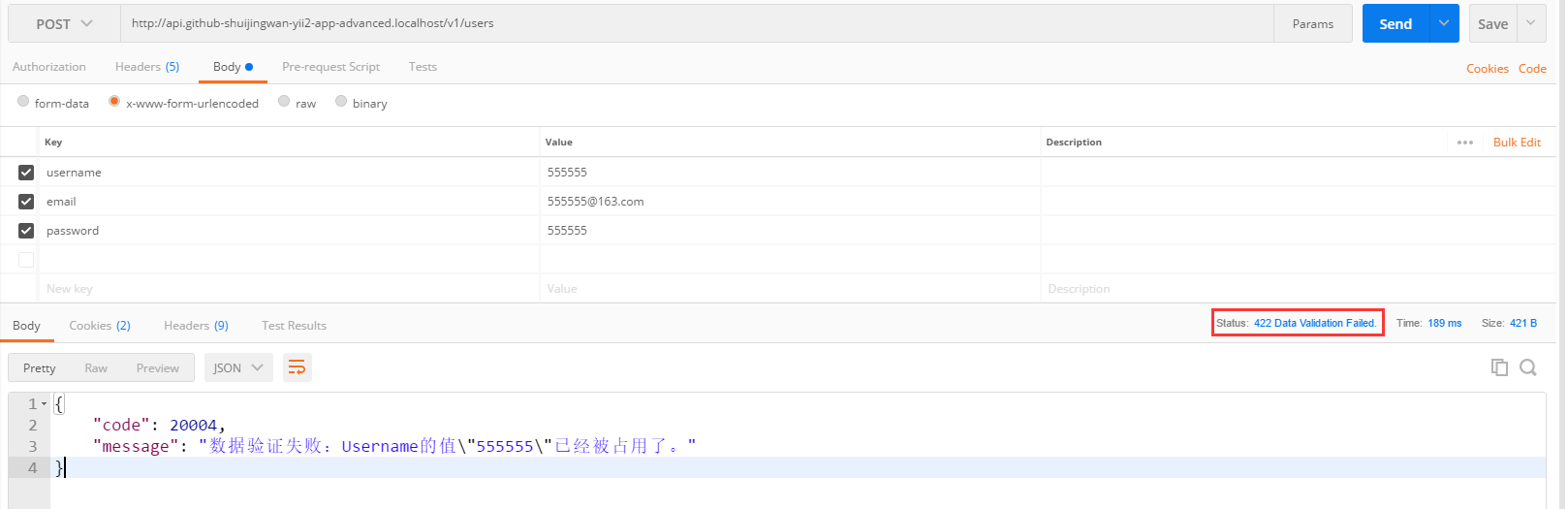
Task: Click the "code": 20004 line
Action: point(159,425)
